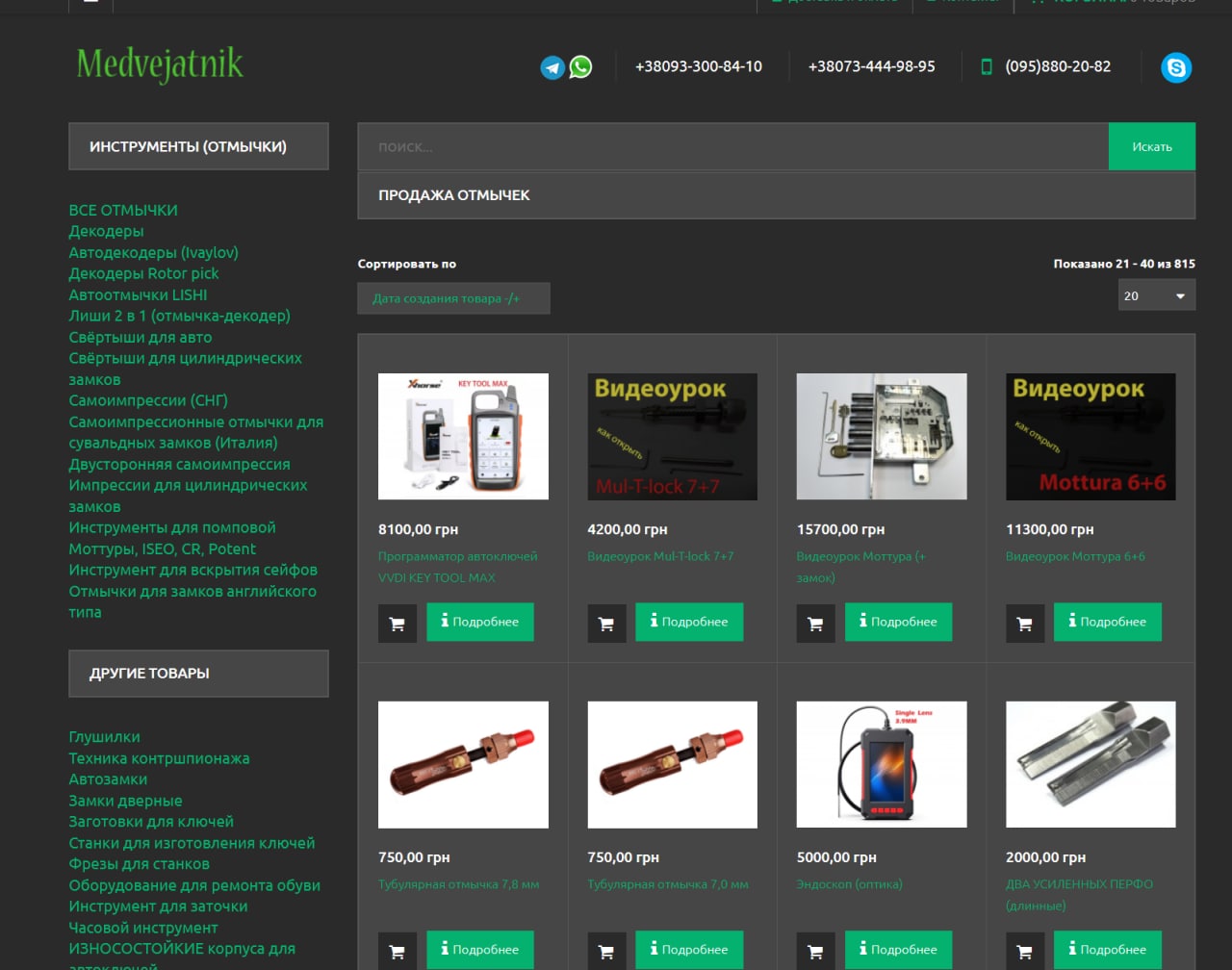Open Свёртыши для авто category

tap(141, 337)
